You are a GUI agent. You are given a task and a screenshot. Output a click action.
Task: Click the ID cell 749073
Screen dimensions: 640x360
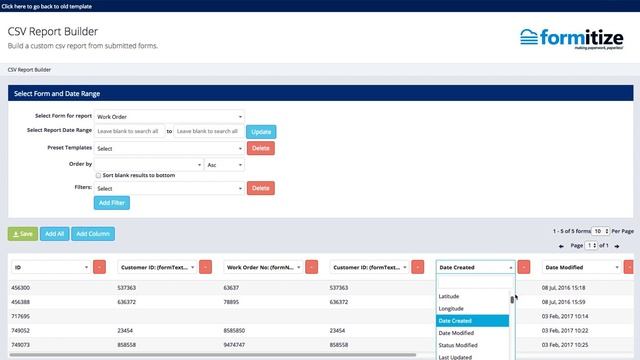click(21, 345)
